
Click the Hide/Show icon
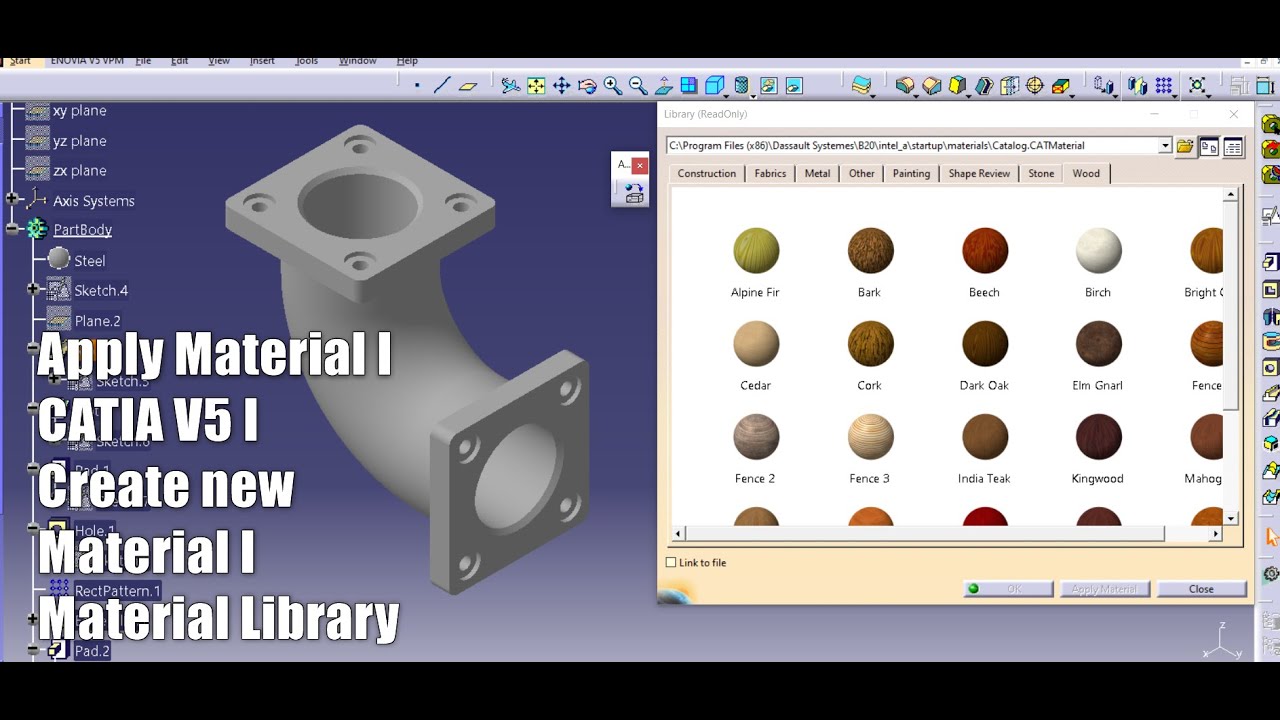[768, 86]
